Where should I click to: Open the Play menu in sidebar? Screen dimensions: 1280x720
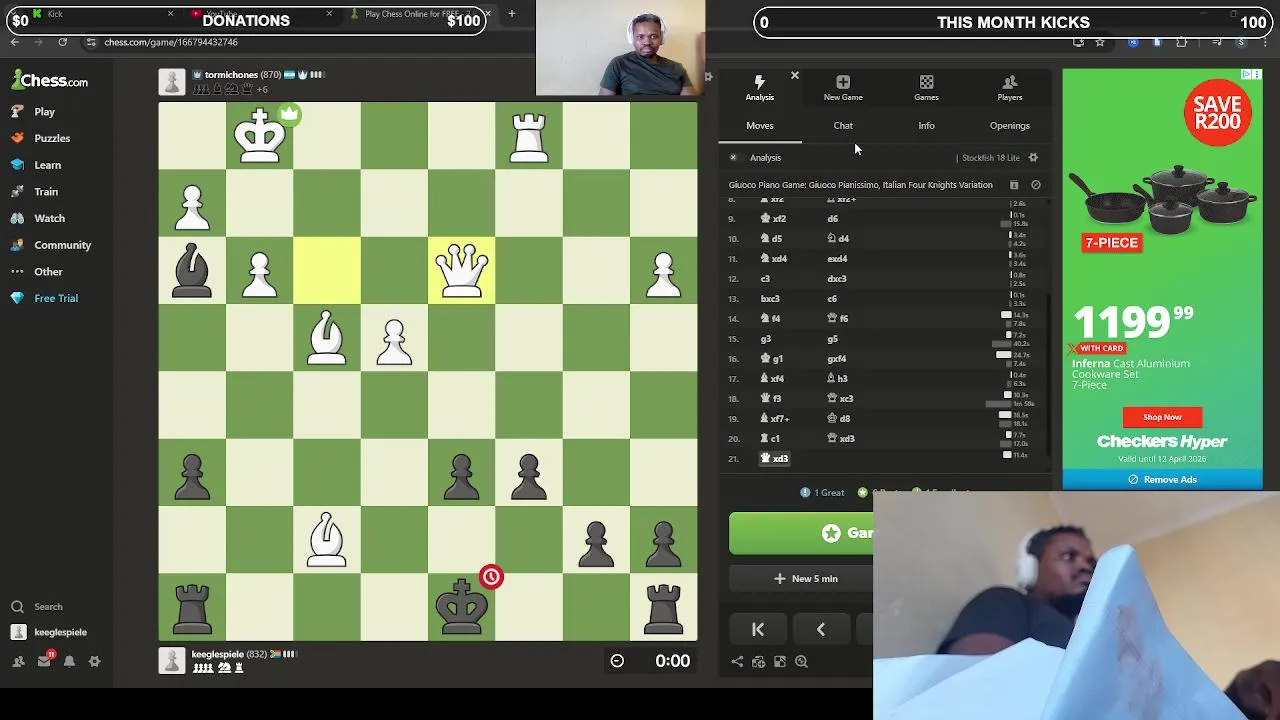tap(34, 112)
